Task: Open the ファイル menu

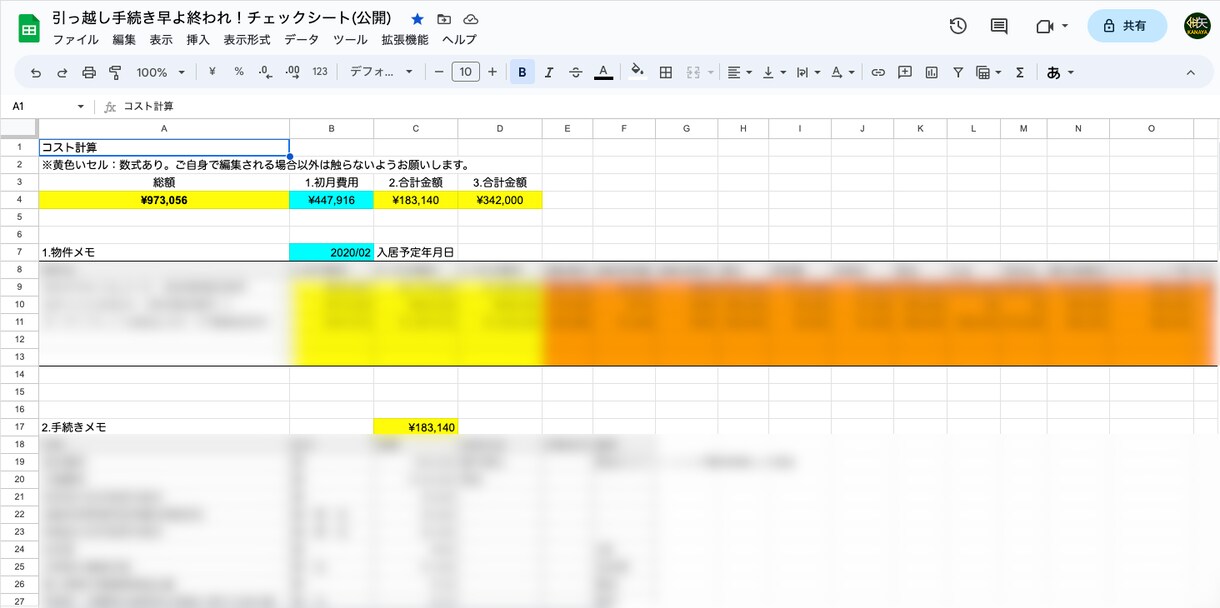Action: click(76, 40)
